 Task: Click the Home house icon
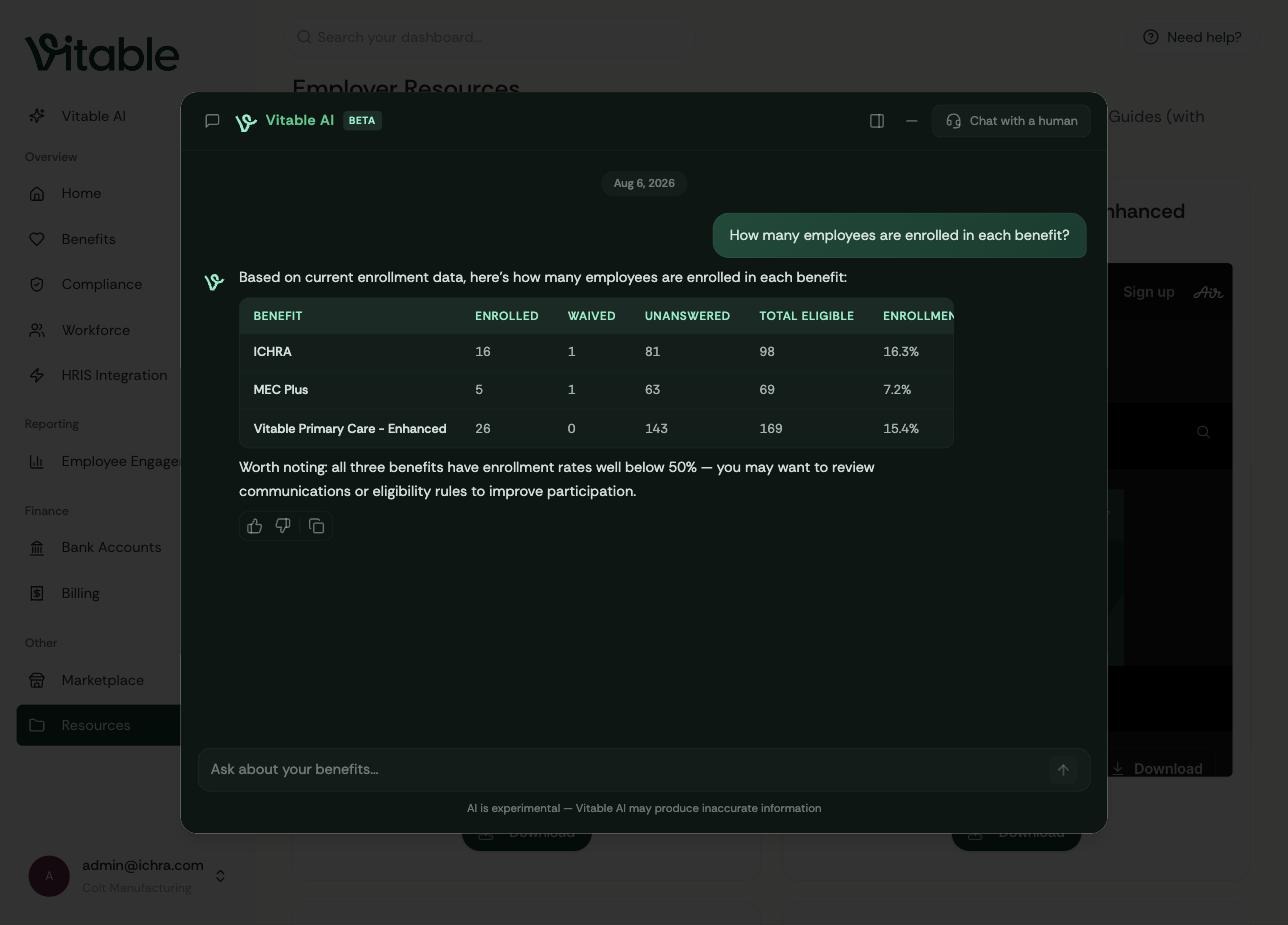click(37, 193)
